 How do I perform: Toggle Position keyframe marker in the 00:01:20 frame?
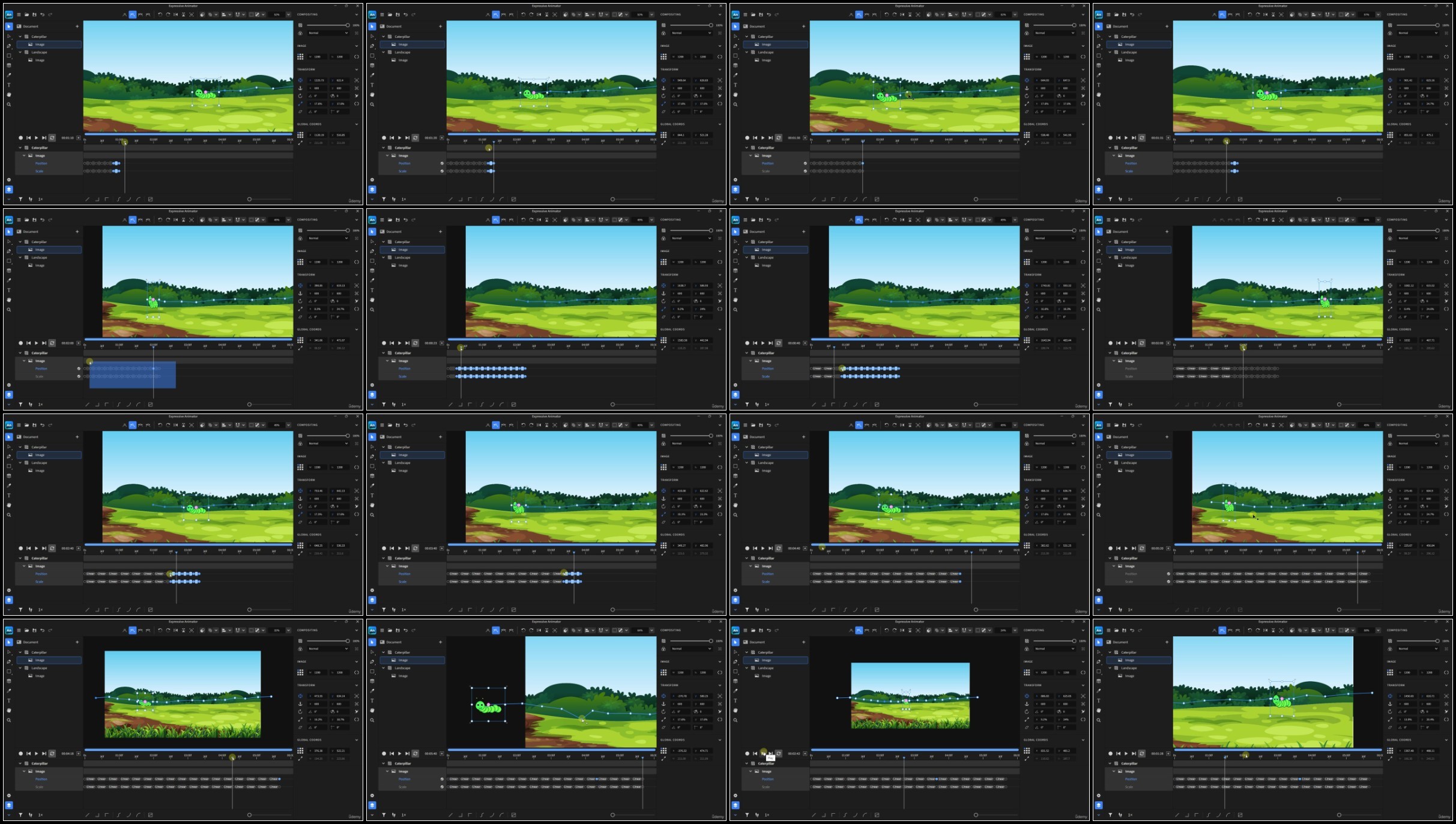click(442, 163)
